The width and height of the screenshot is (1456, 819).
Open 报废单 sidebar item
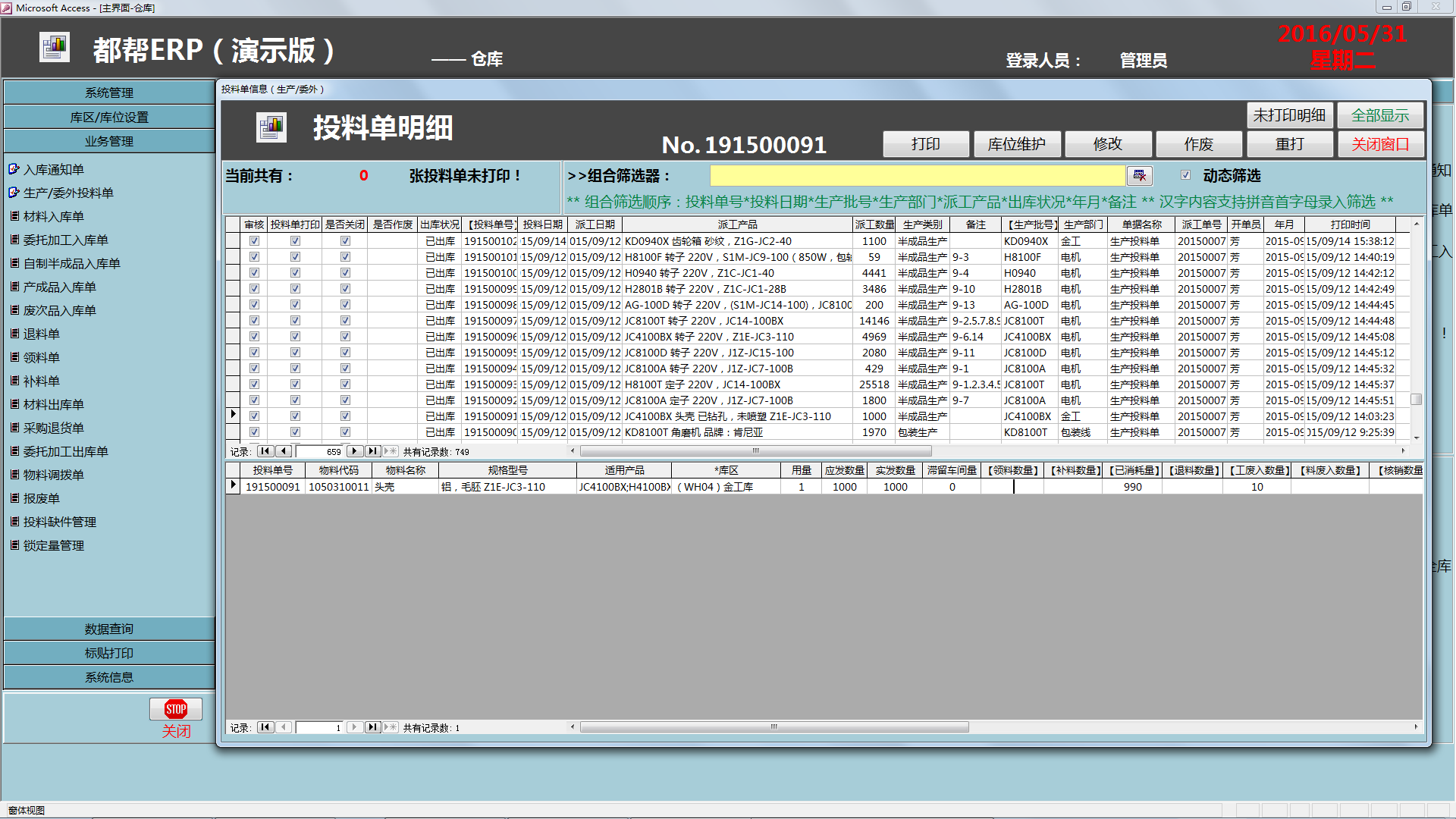(x=42, y=498)
